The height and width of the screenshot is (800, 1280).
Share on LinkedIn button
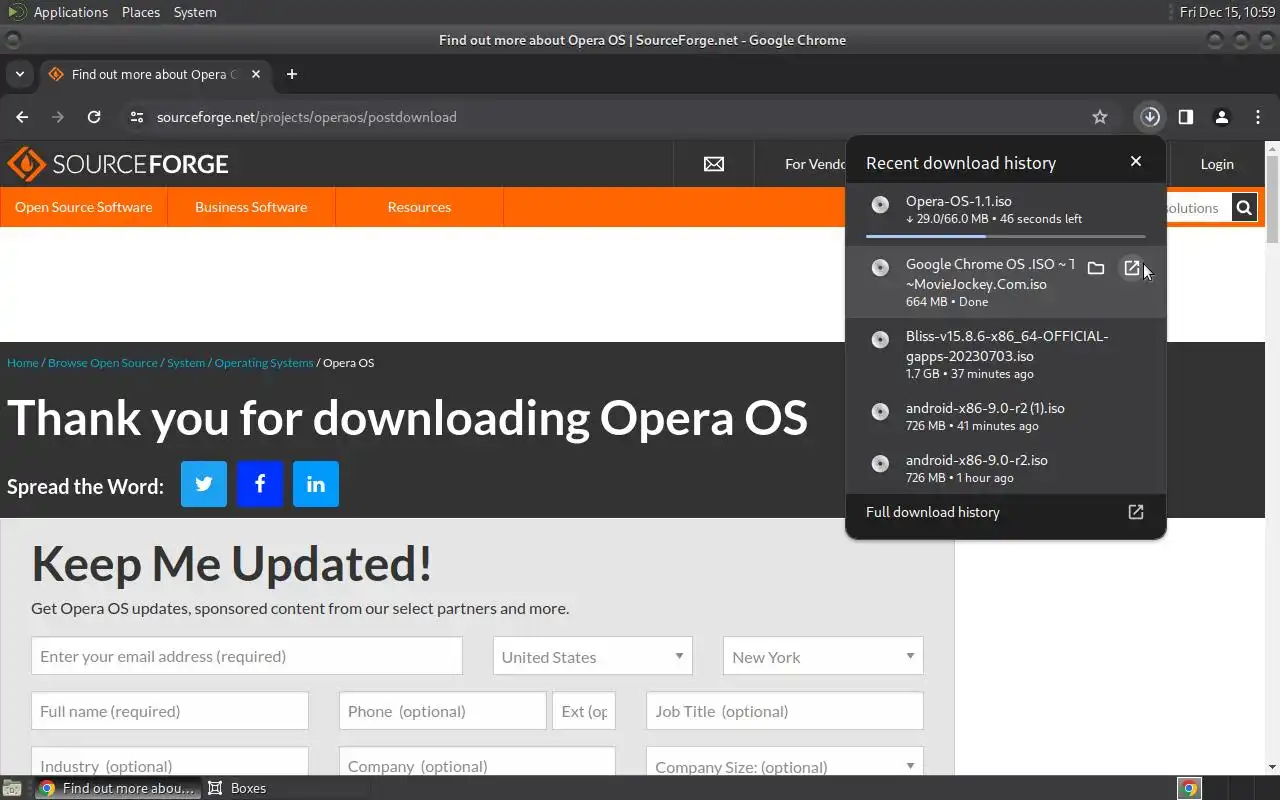pyautogui.click(x=316, y=484)
